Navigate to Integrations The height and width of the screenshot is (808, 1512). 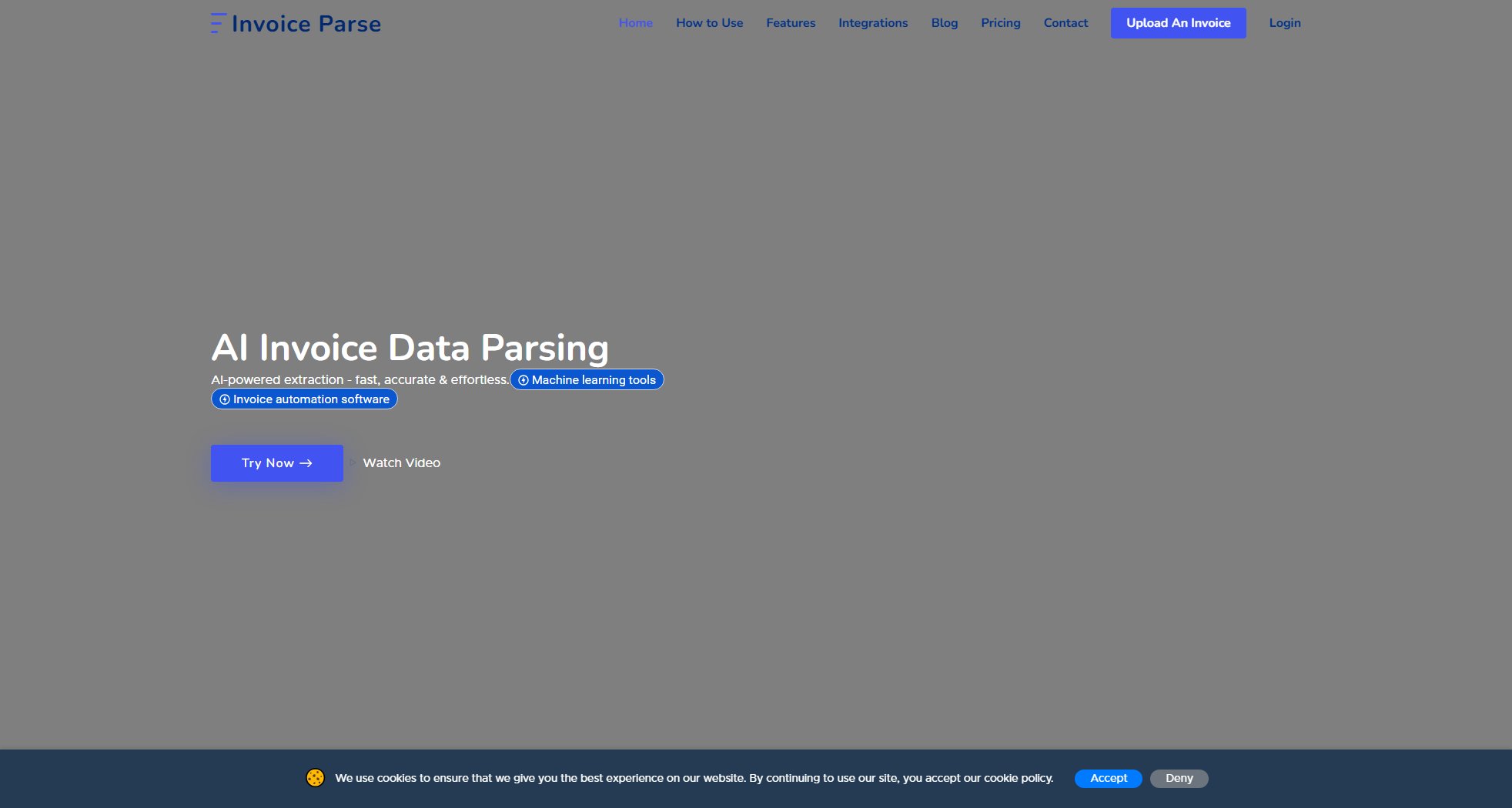[873, 23]
